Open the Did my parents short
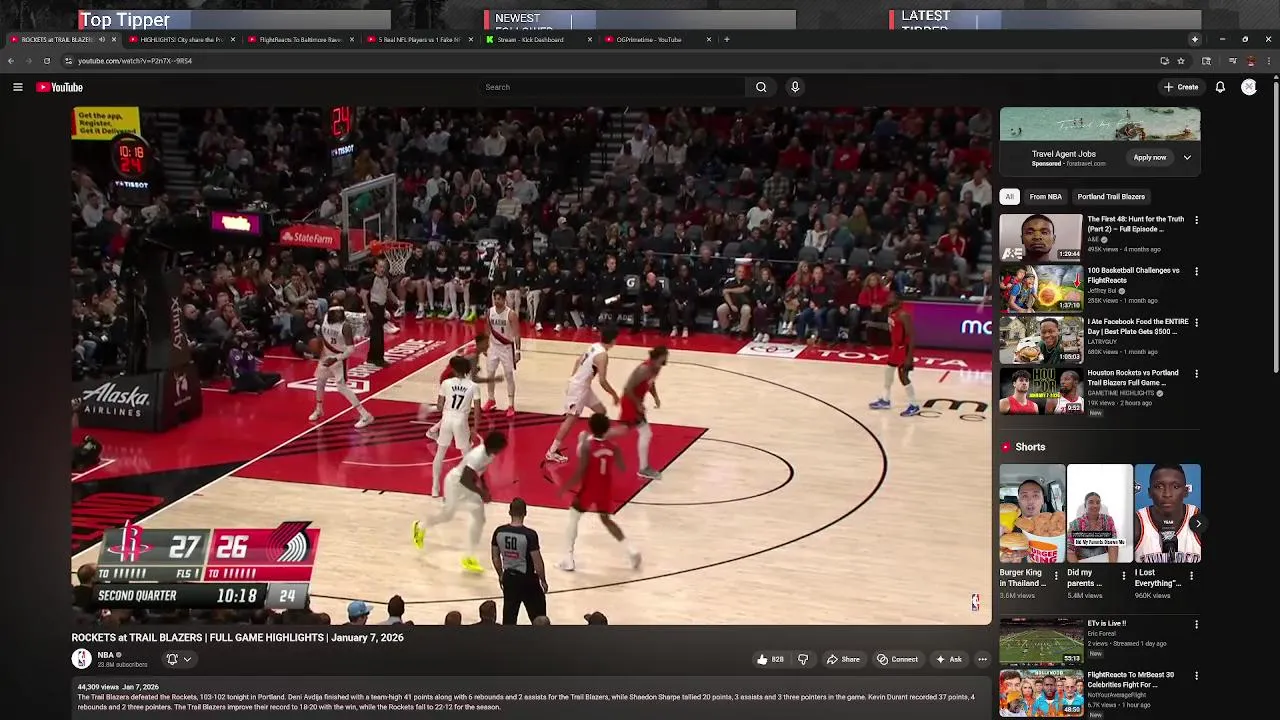The height and width of the screenshot is (720, 1280). tap(1099, 513)
